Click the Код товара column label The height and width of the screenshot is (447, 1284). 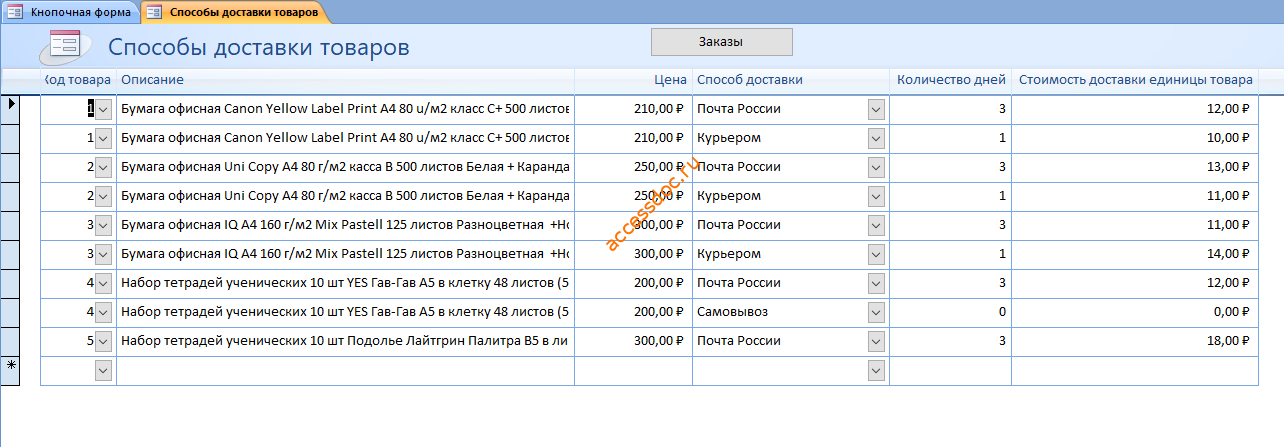point(77,80)
